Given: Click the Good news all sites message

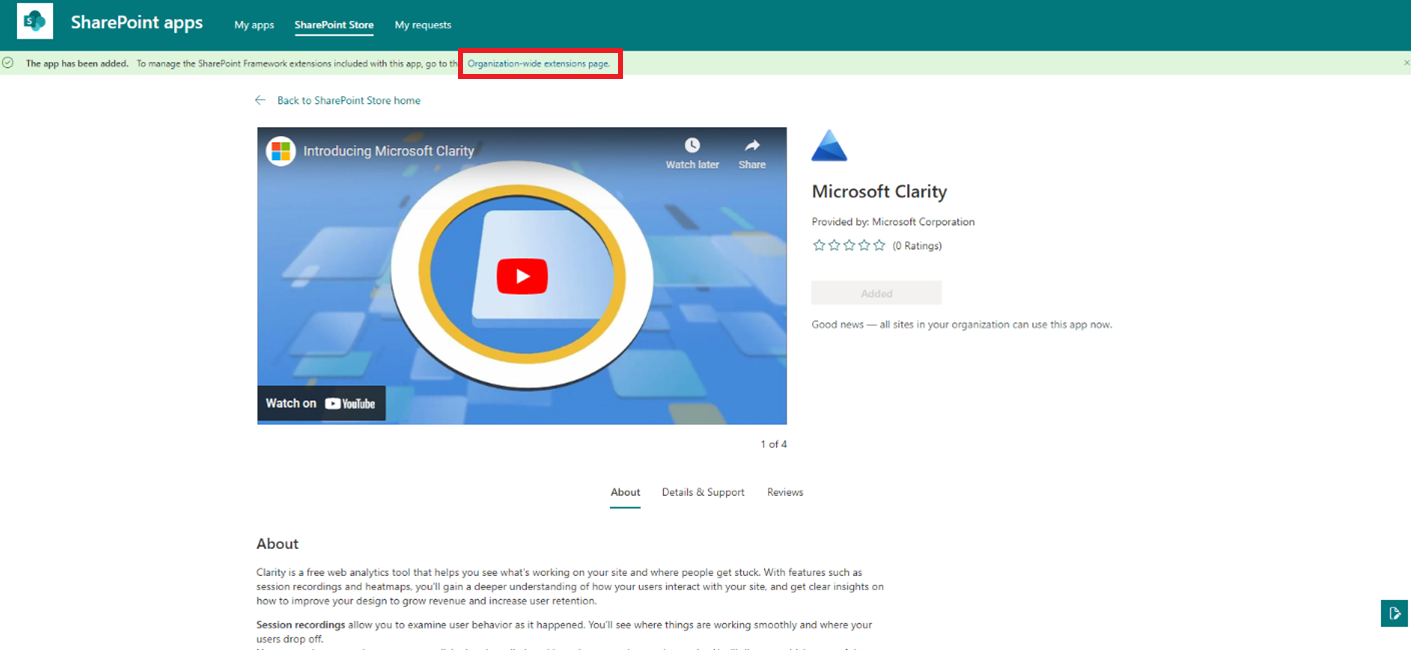Looking at the screenshot, I should pos(961,324).
